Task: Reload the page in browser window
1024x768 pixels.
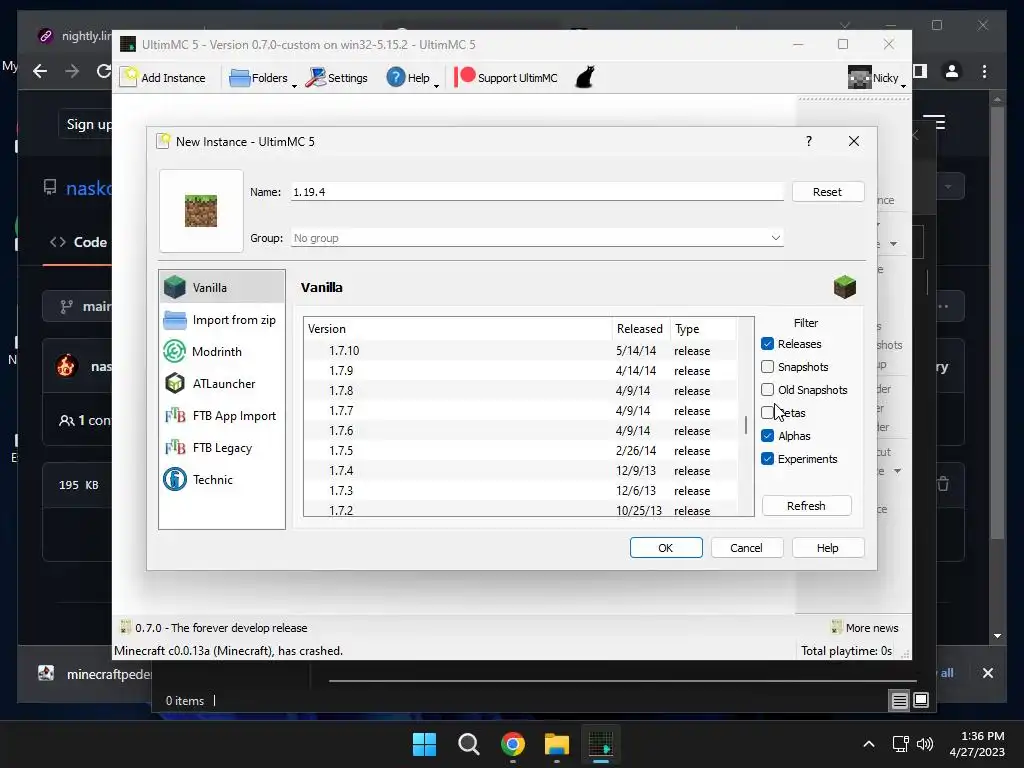Action: pyautogui.click(x=103, y=71)
